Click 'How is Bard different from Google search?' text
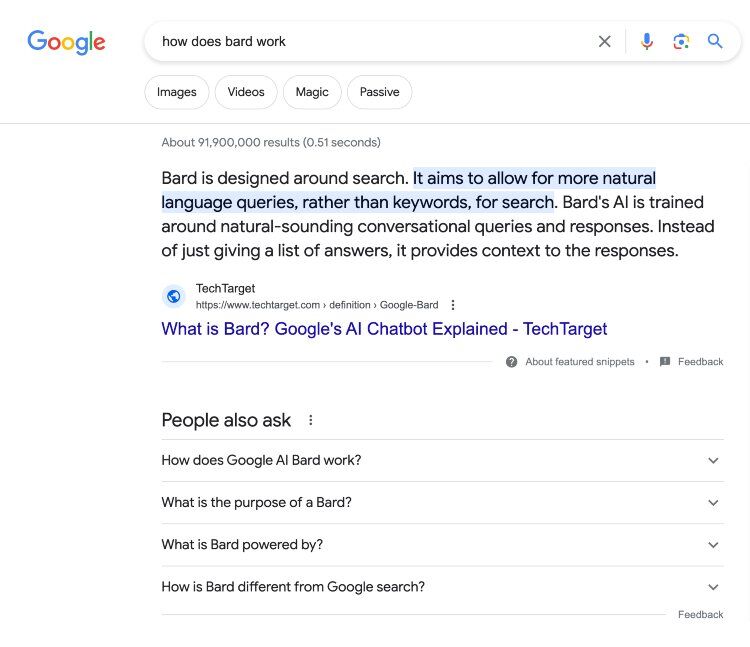Image resolution: width=750 pixels, height=647 pixels. pyautogui.click(x=293, y=586)
